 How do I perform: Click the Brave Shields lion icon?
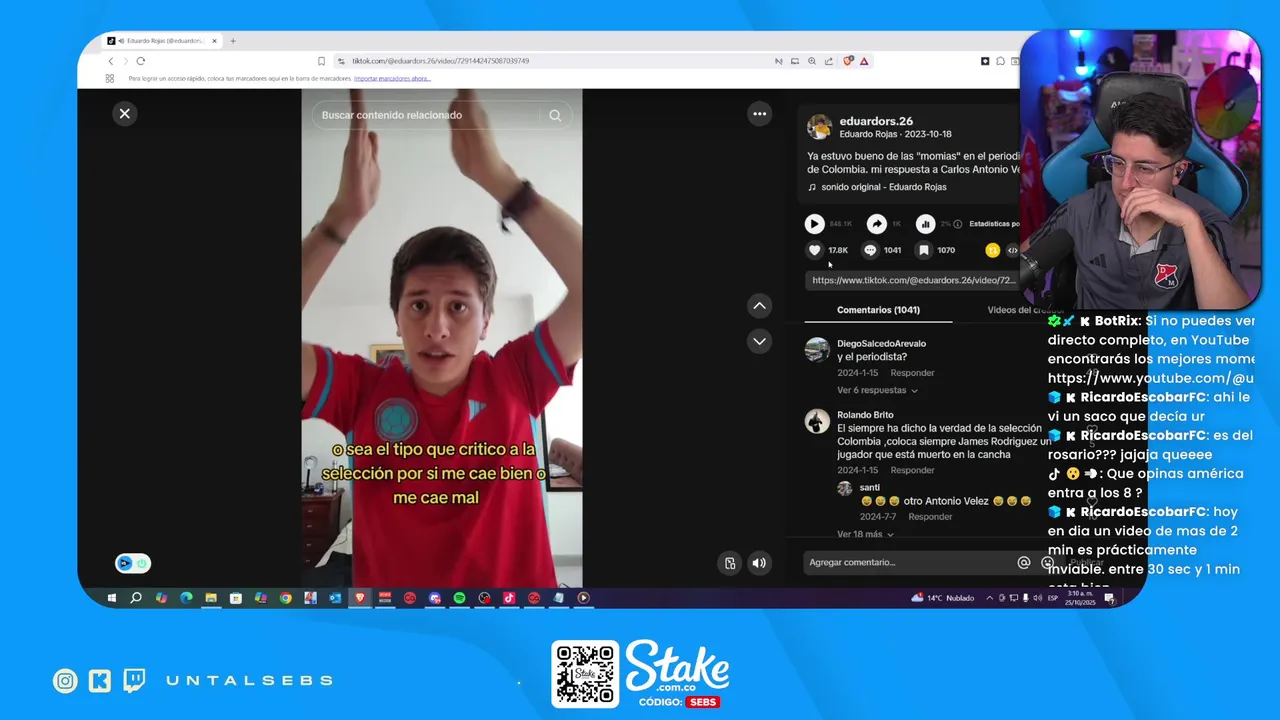[x=848, y=61]
